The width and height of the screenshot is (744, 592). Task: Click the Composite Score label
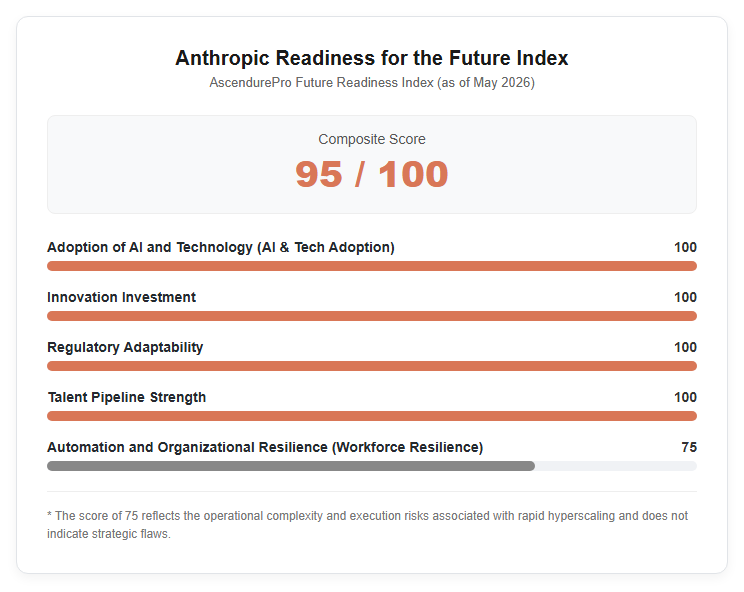coord(372,139)
